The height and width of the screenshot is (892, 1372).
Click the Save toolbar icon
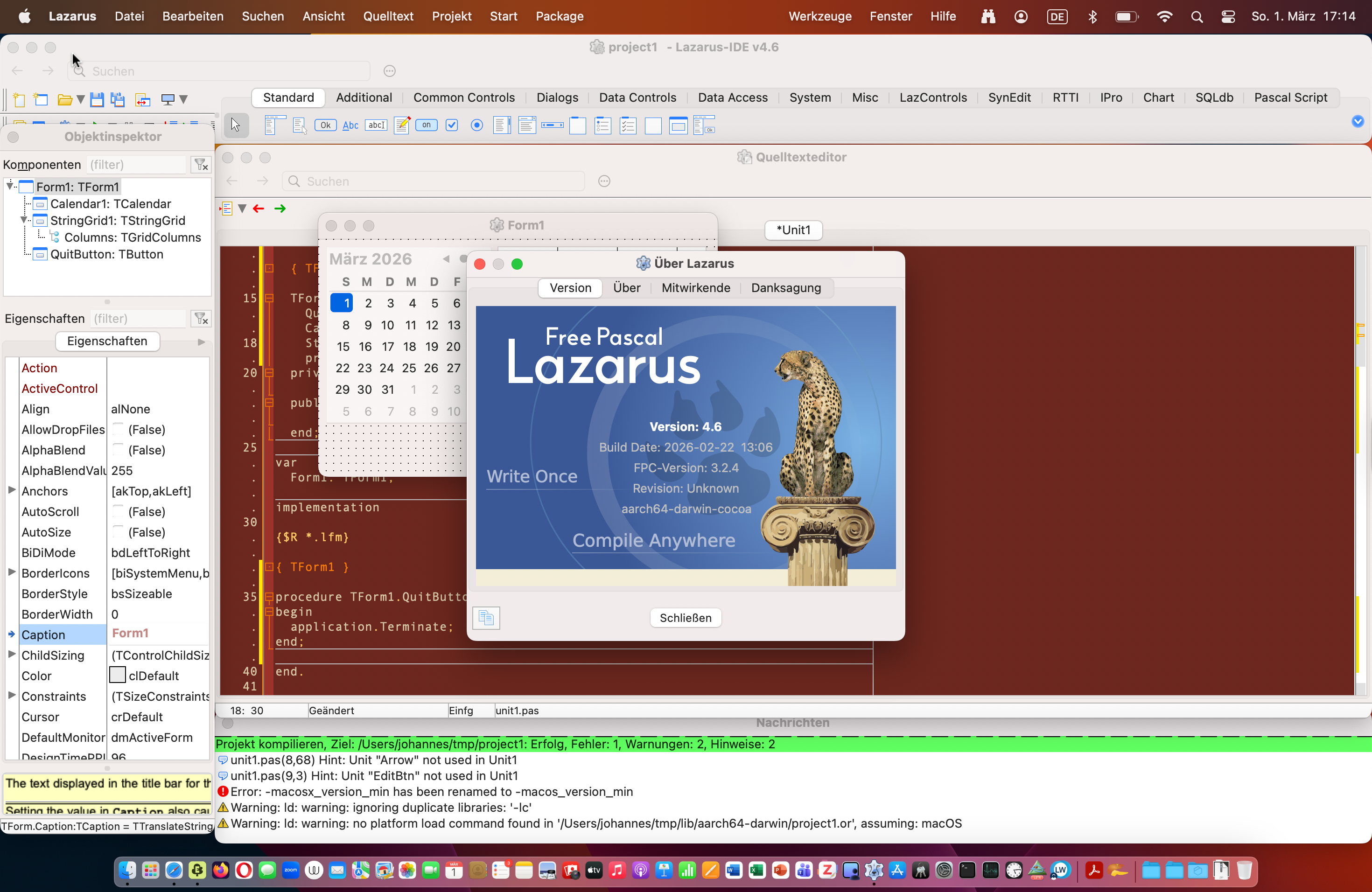tap(97, 100)
